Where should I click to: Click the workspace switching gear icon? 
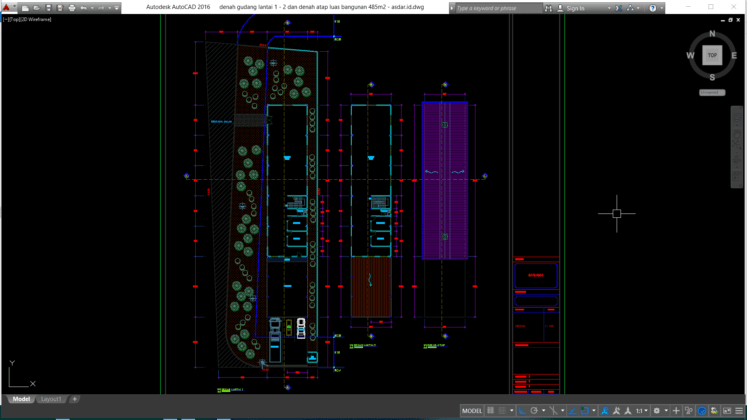click(657, 411)
